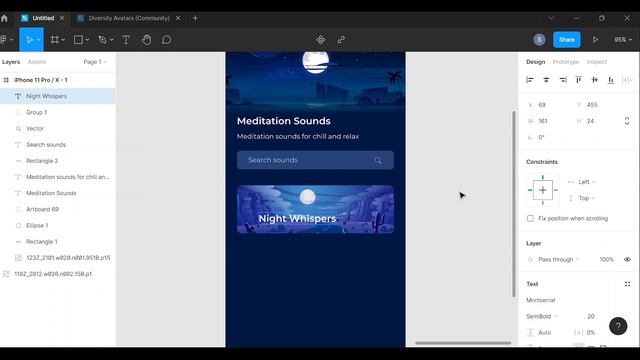Switch to the Assets tab

click(37, 62)
